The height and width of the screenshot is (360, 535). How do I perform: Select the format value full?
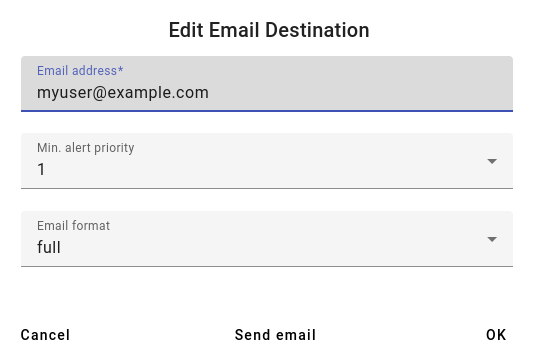click(x=49, y=247)
